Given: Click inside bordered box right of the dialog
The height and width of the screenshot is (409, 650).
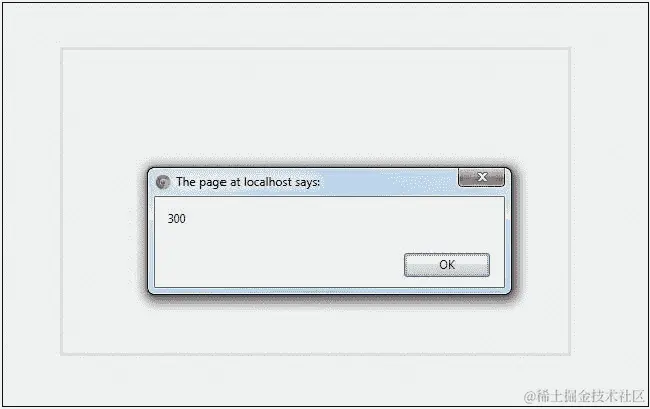Looking at the screenshot, I should (x=545, y=230).
